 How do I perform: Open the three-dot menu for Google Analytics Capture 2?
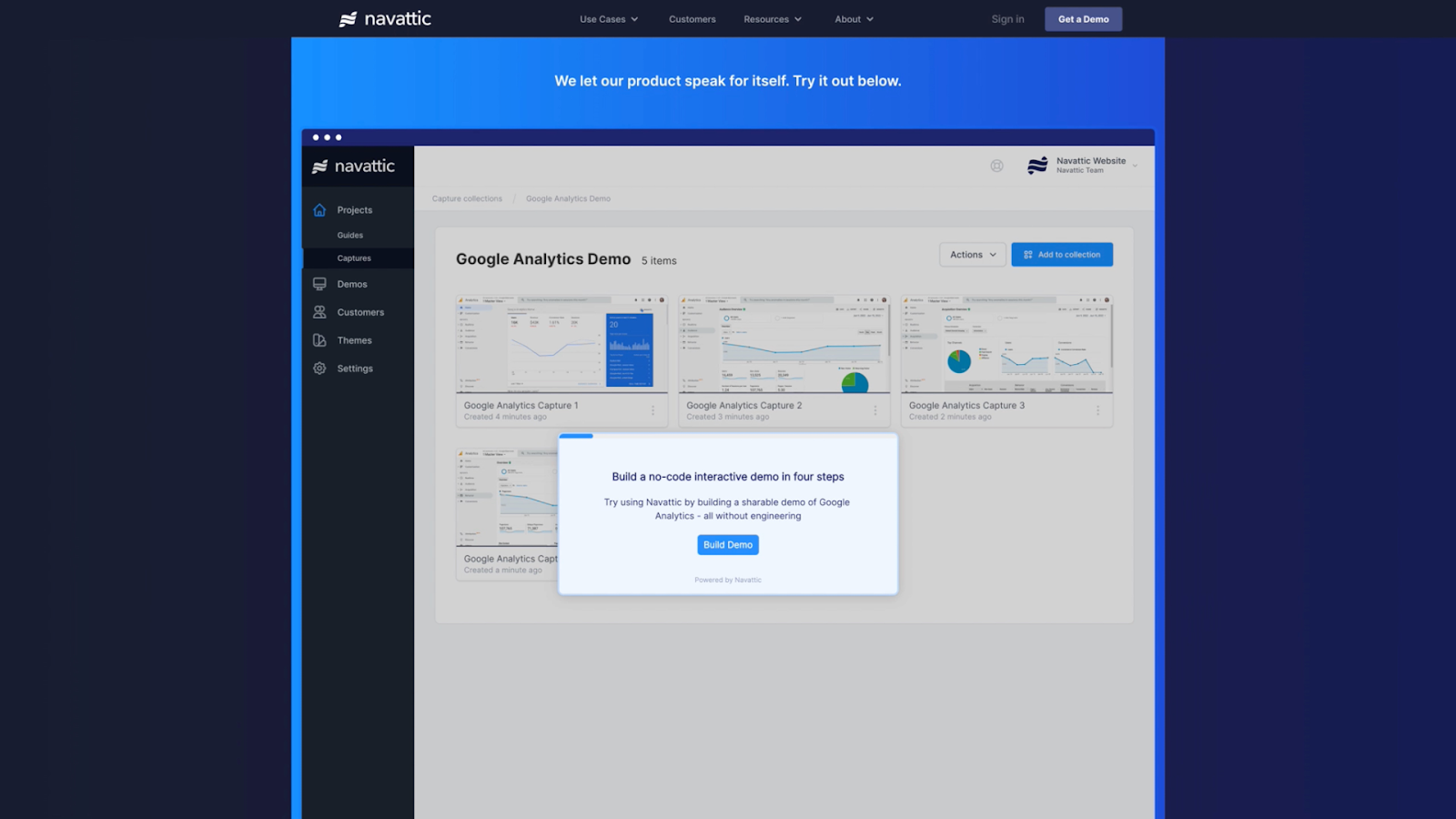tap(875, 410)
